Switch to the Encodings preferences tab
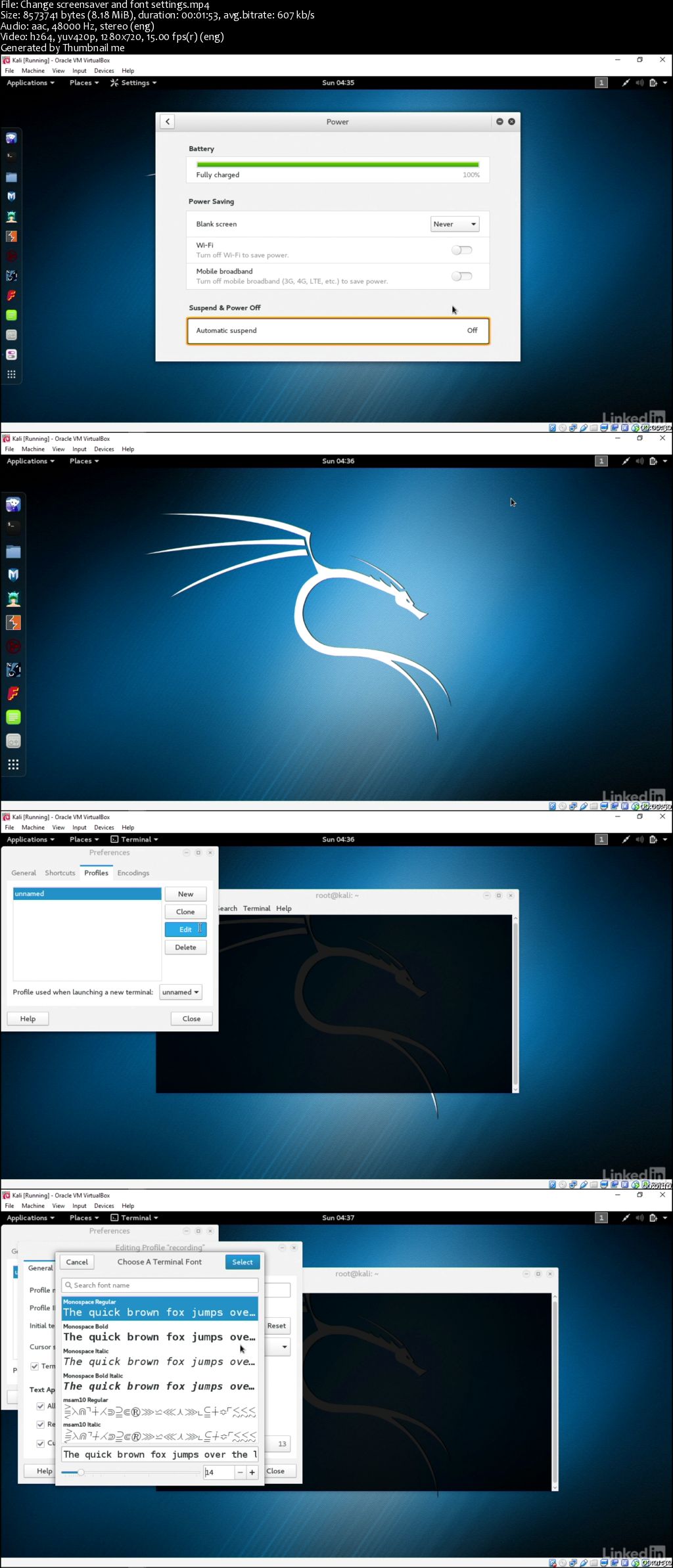The image size is (673, 1568). pyautogui.click(x=133, y=873)
